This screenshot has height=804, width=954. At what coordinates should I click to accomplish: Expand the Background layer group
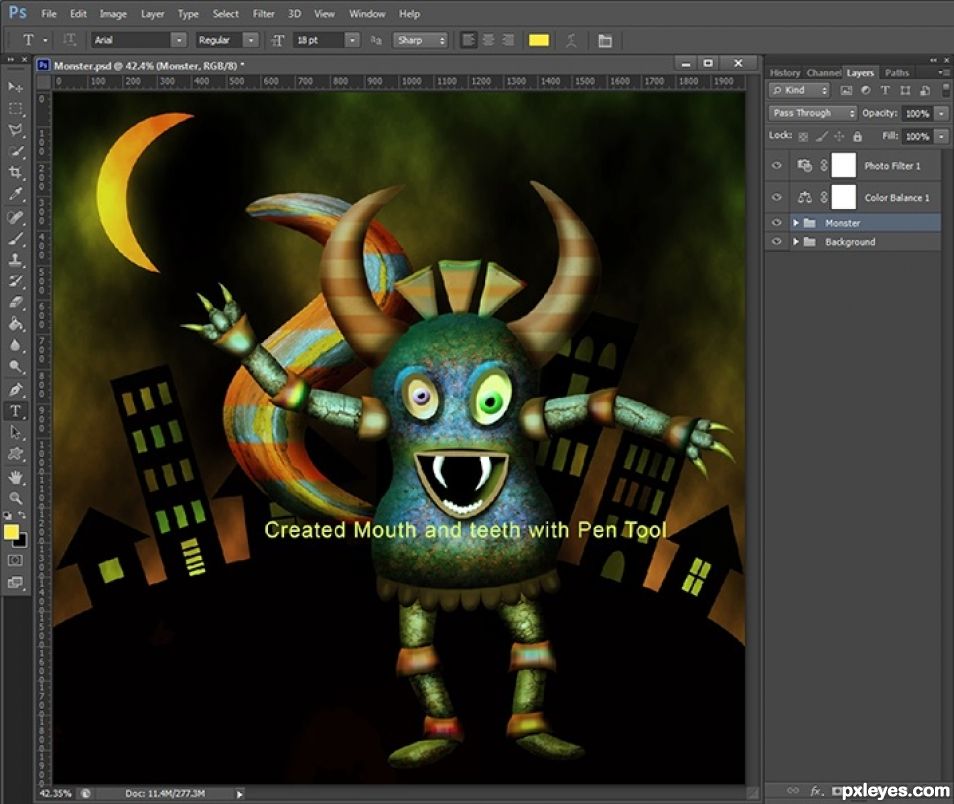point(796,242)
